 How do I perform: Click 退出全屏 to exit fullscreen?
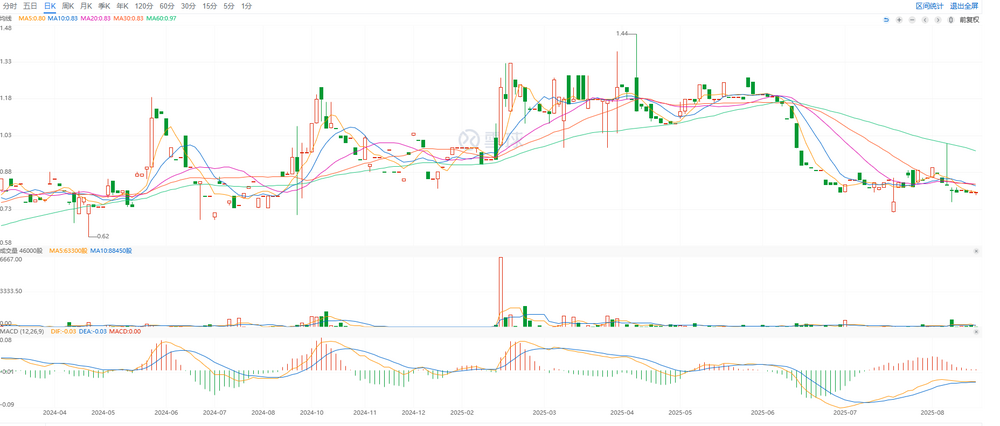[x=964, y=6]
